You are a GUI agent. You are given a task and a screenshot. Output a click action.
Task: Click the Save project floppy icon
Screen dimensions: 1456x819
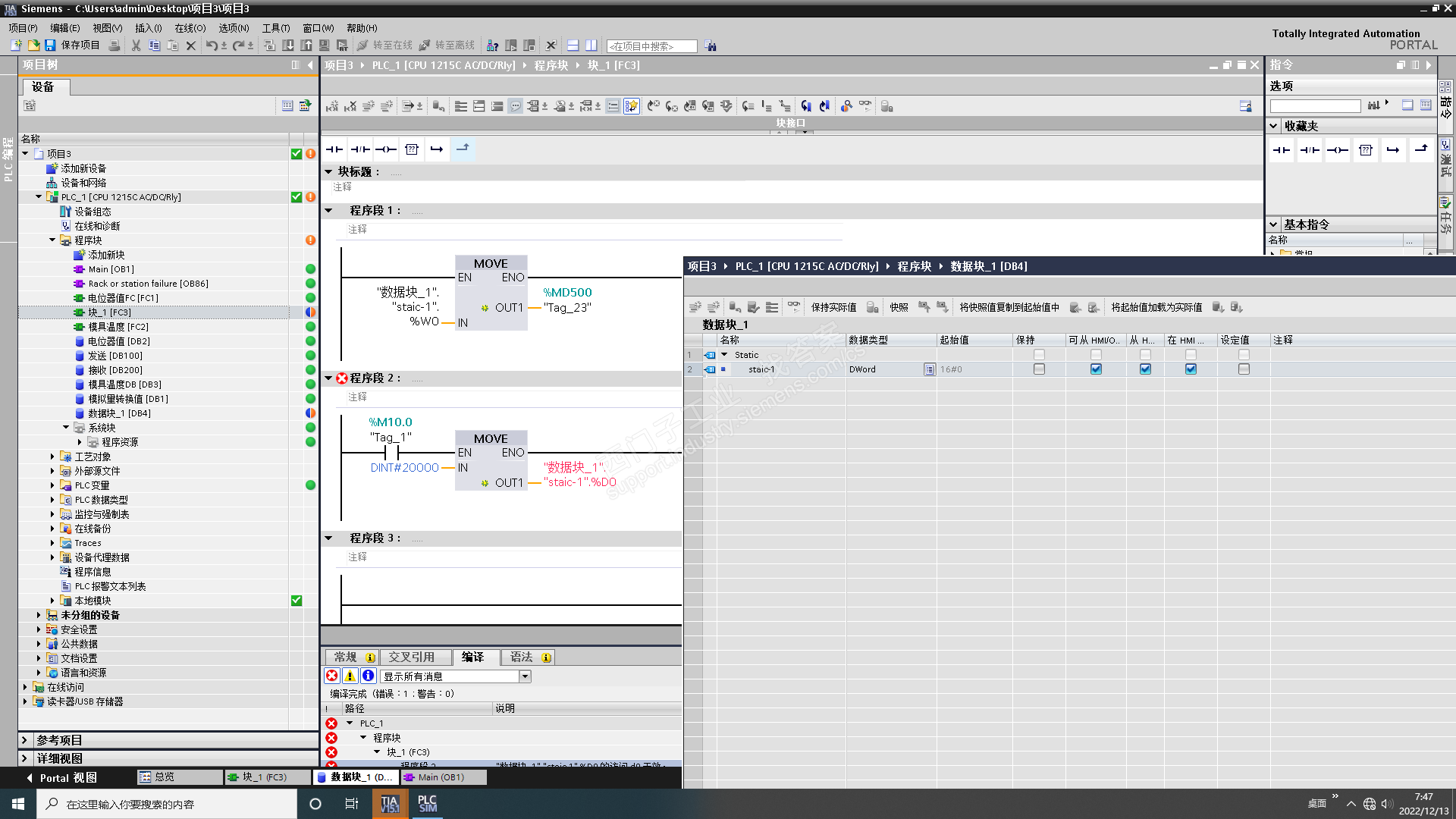pyautogui.click(x=50, y=45)
